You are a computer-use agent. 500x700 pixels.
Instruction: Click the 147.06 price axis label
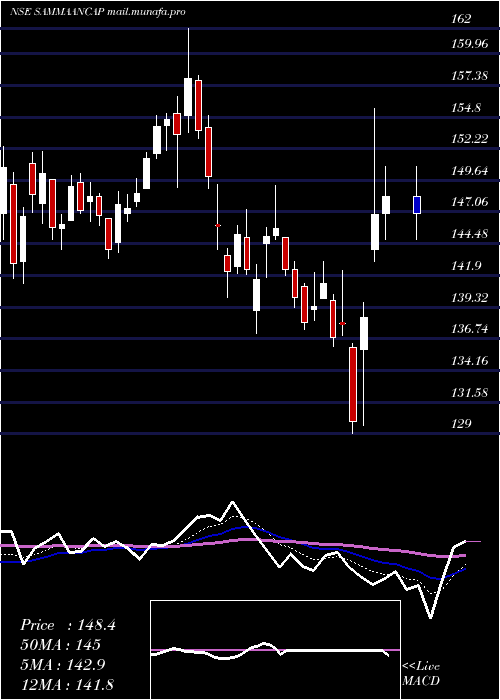470,202
